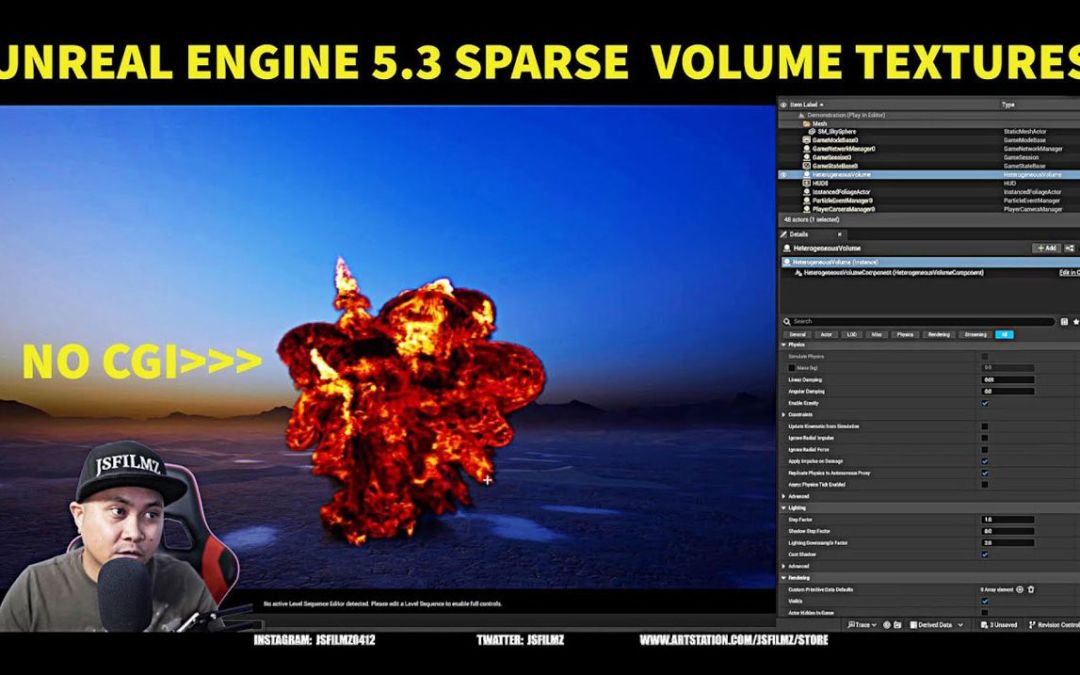Click the Shadow Step Factor value field

pos(1008,531)
